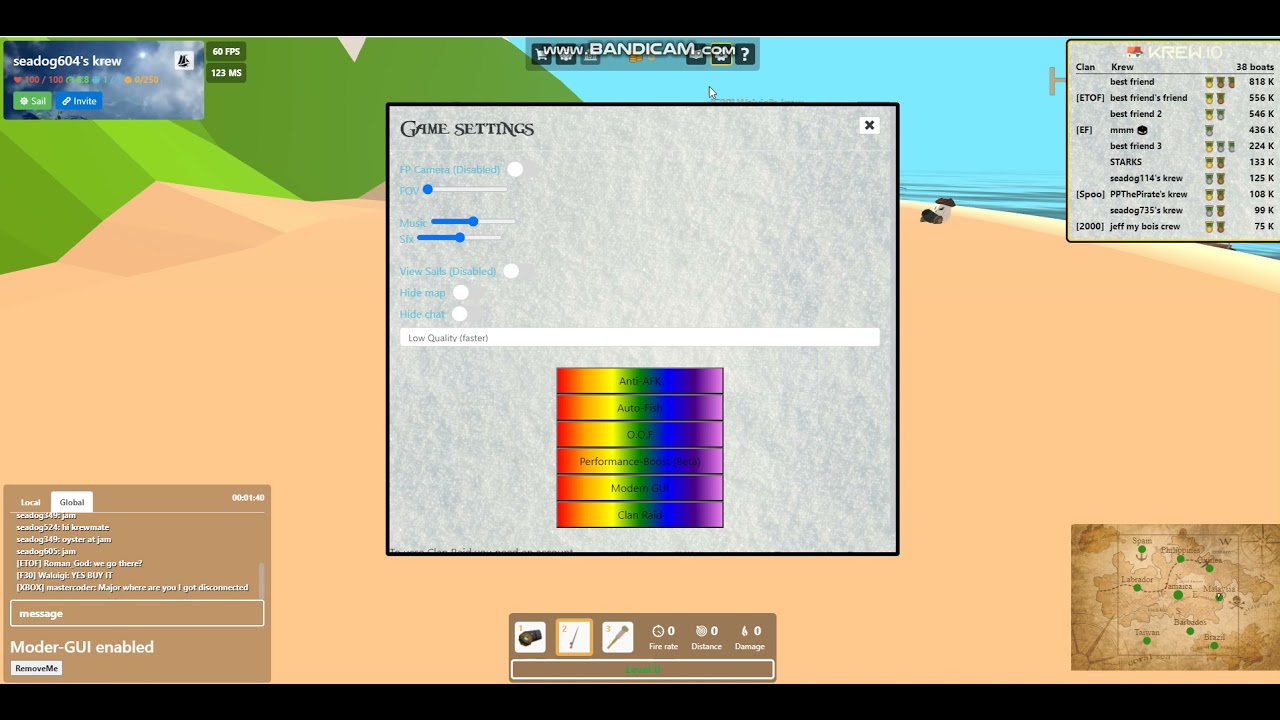Toggle the View Sails switch
The height and width of the screenshot is (720, 1280).
click(x=511, y=271)
